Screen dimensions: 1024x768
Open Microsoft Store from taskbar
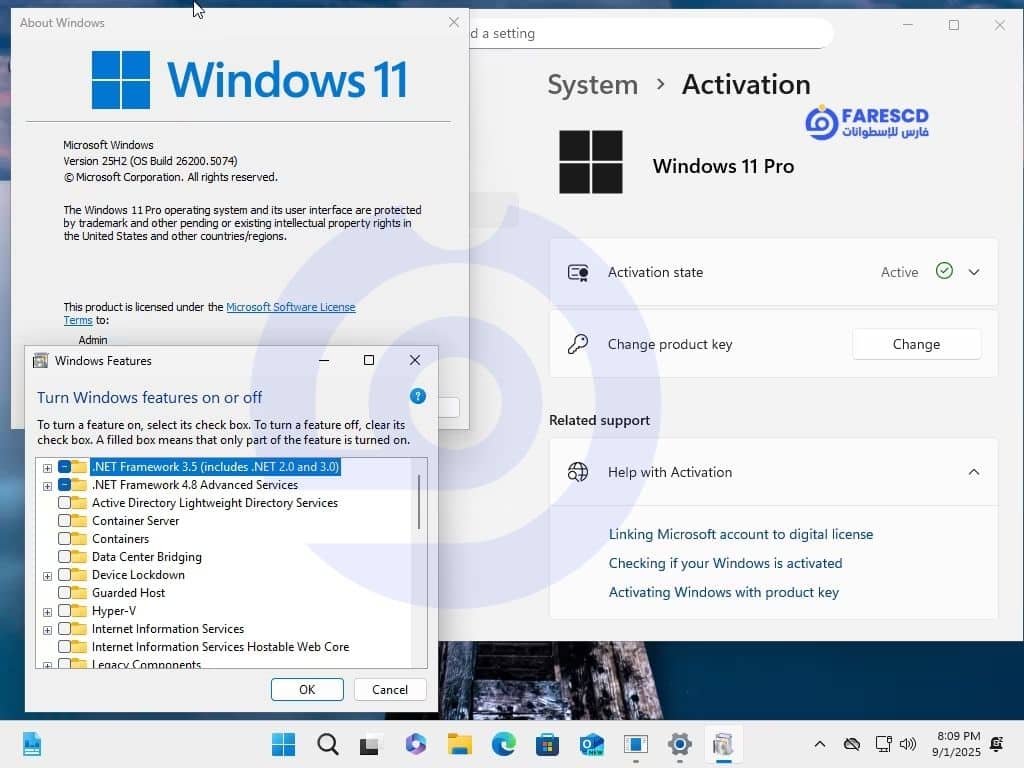coord(547,744)
